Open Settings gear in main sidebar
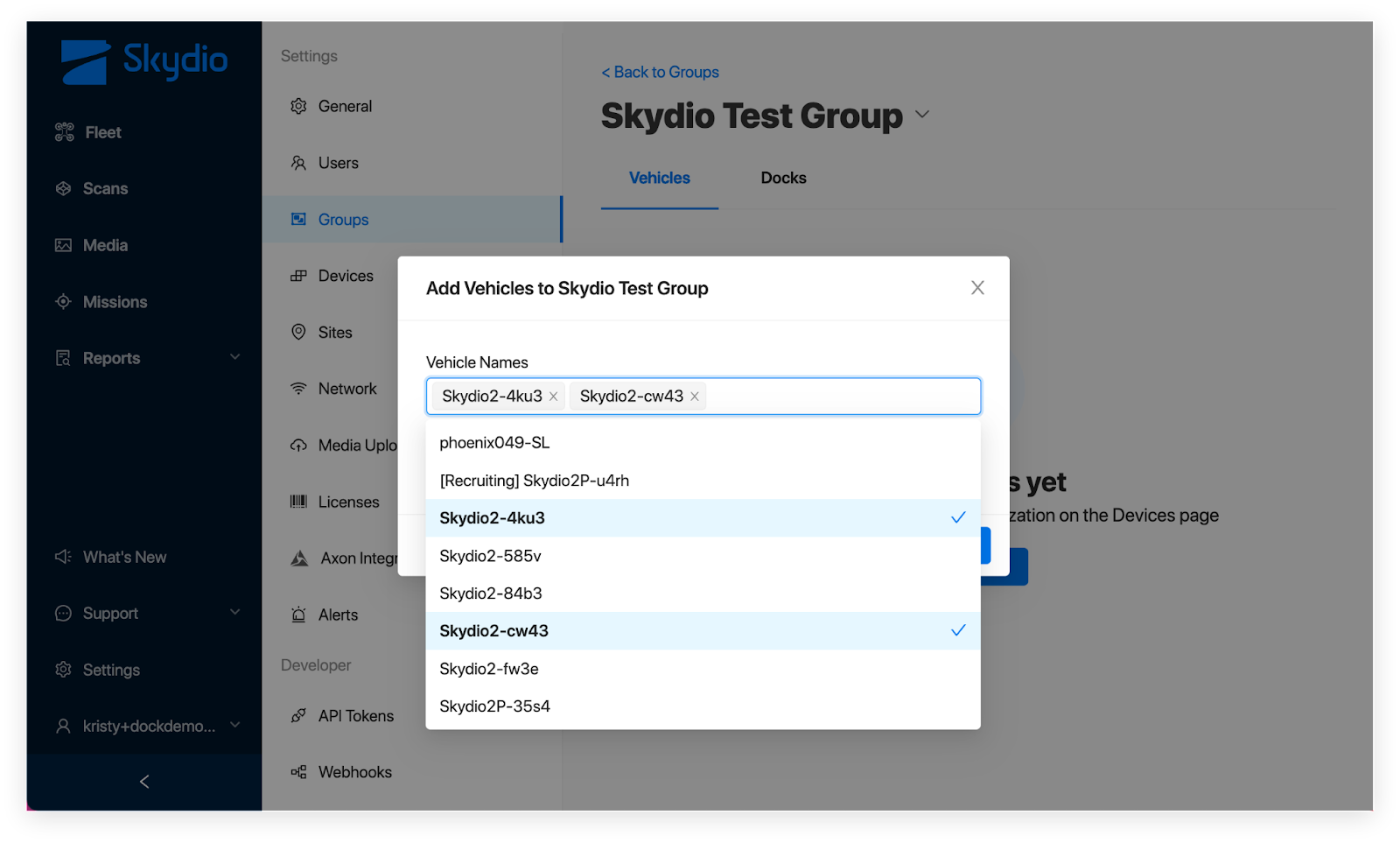Viewport: 1400px width, 843px height. 63,670
